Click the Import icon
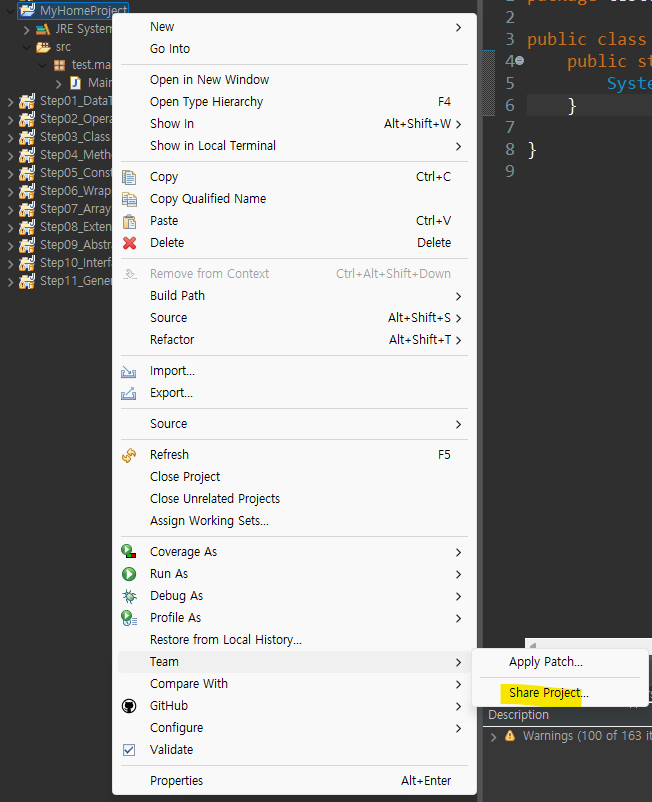 click(x=128, y=371)
